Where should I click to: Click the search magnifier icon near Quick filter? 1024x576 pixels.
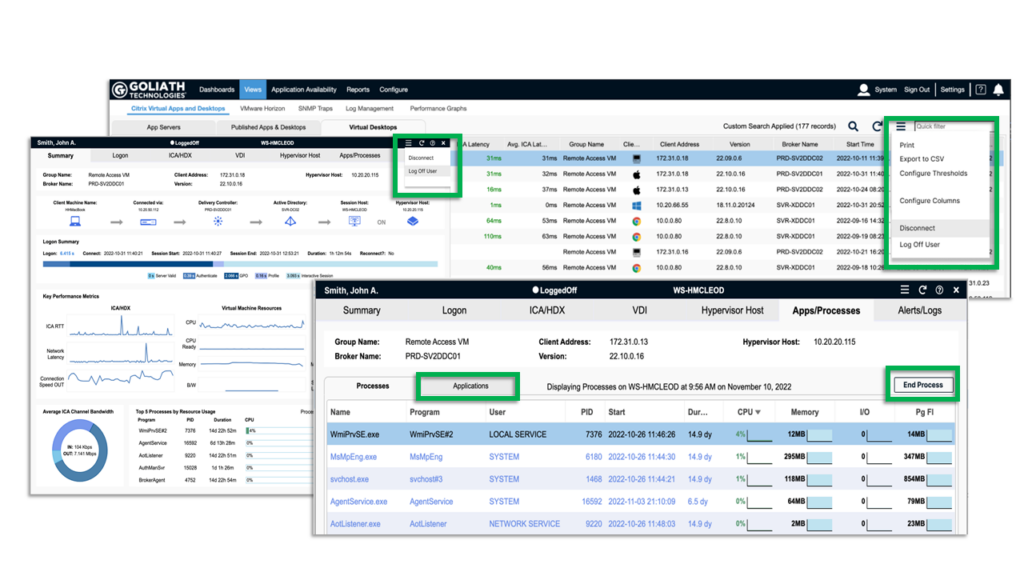852,125
